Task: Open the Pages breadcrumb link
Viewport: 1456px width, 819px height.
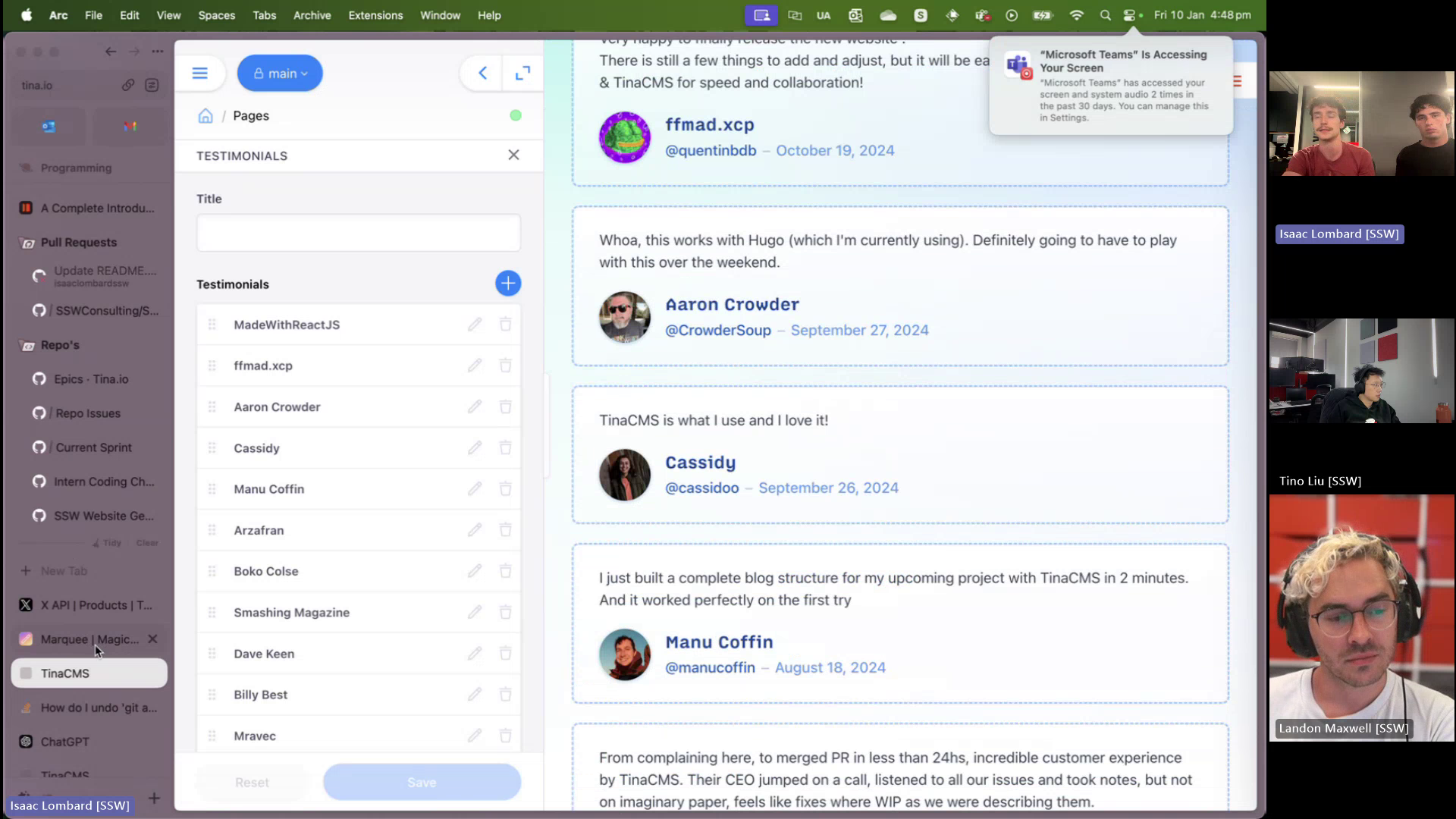Action: tap(251, 115)
